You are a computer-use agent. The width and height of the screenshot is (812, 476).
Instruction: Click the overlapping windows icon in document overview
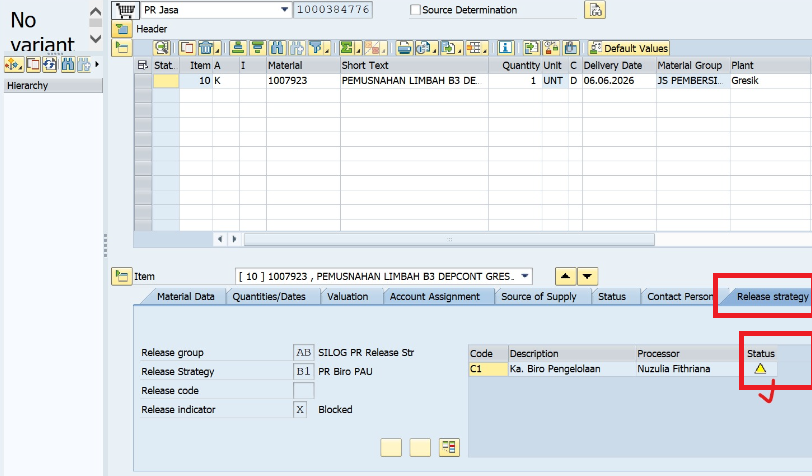33,65
